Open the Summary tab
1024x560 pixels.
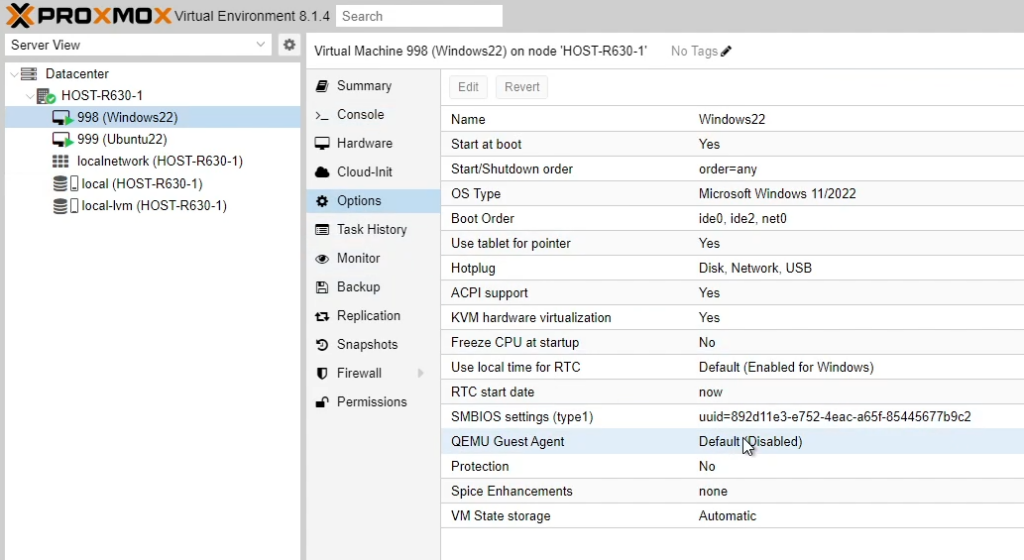tap(373, 86)
